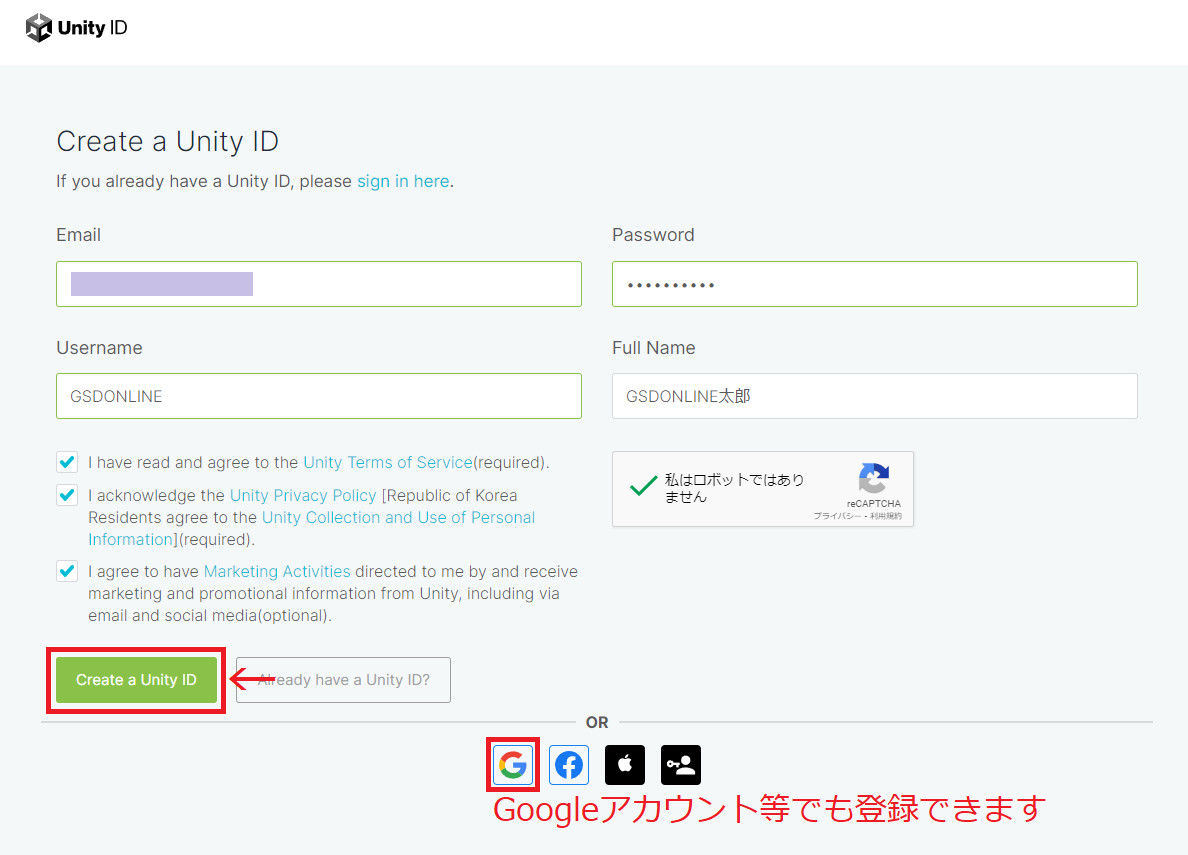Image resolution: width=1188 pixels, height=855 pixels.
Task: Sign up using the Google icon
Action: tap(513, 765)
